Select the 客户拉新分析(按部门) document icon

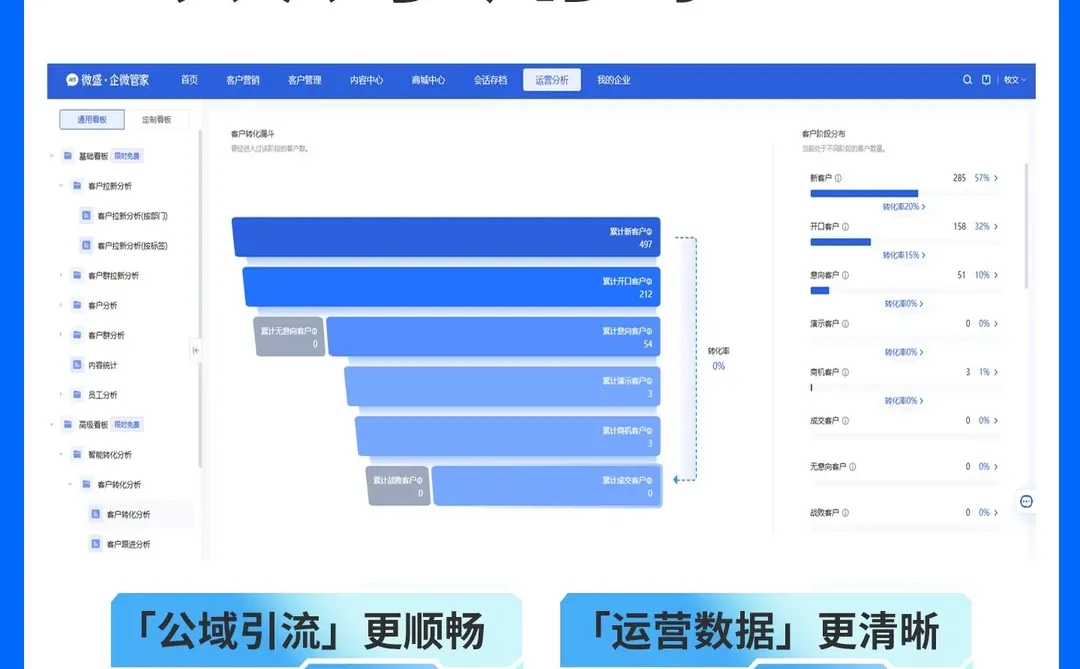(87, 215)
